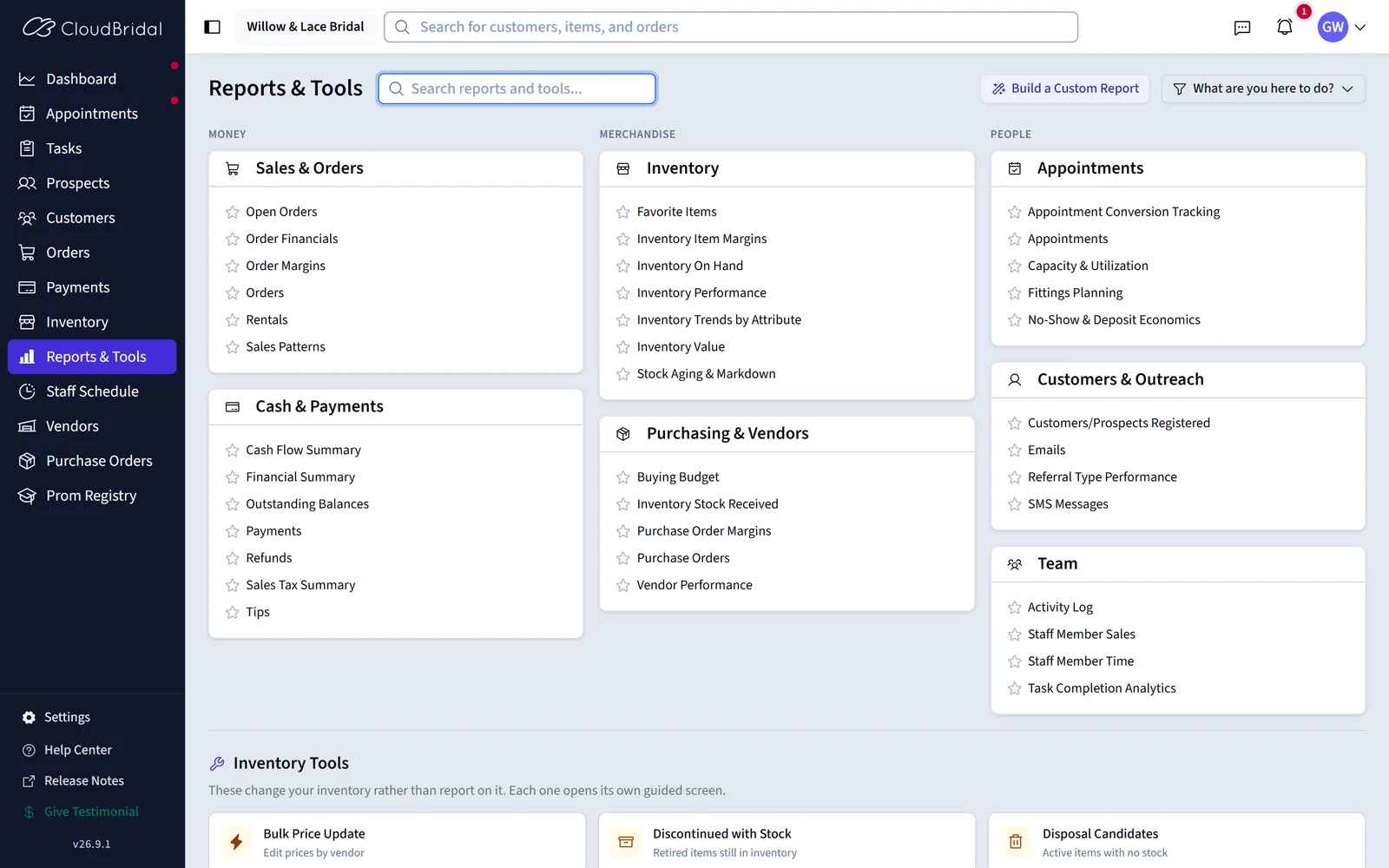Click the Orders cart icon in sidebar
Image resolution: width=1389 pixels, height=868 pixels.
(x=27, y=253)
